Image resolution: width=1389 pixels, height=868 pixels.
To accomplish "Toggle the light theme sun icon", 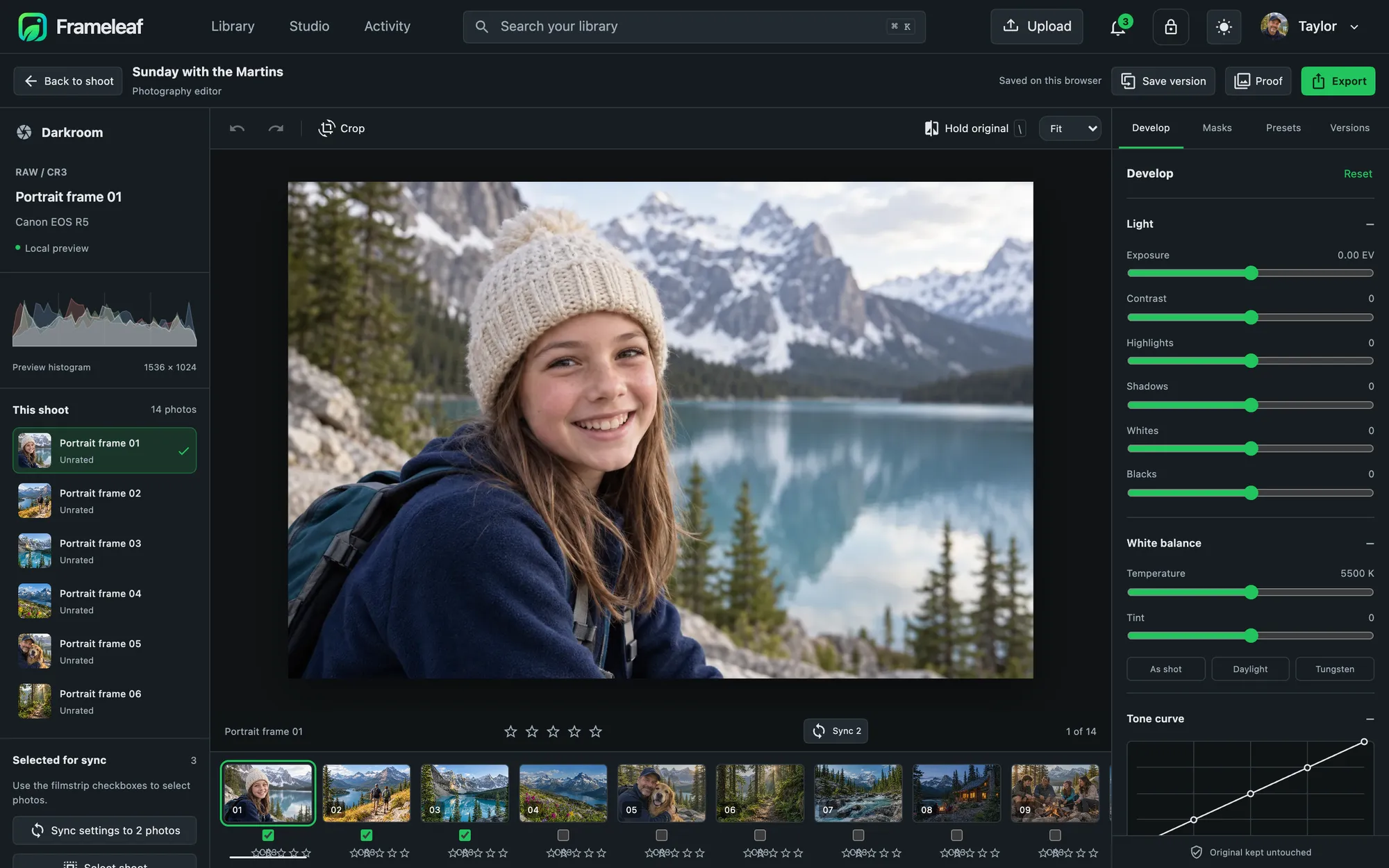I will [1224, 27].
